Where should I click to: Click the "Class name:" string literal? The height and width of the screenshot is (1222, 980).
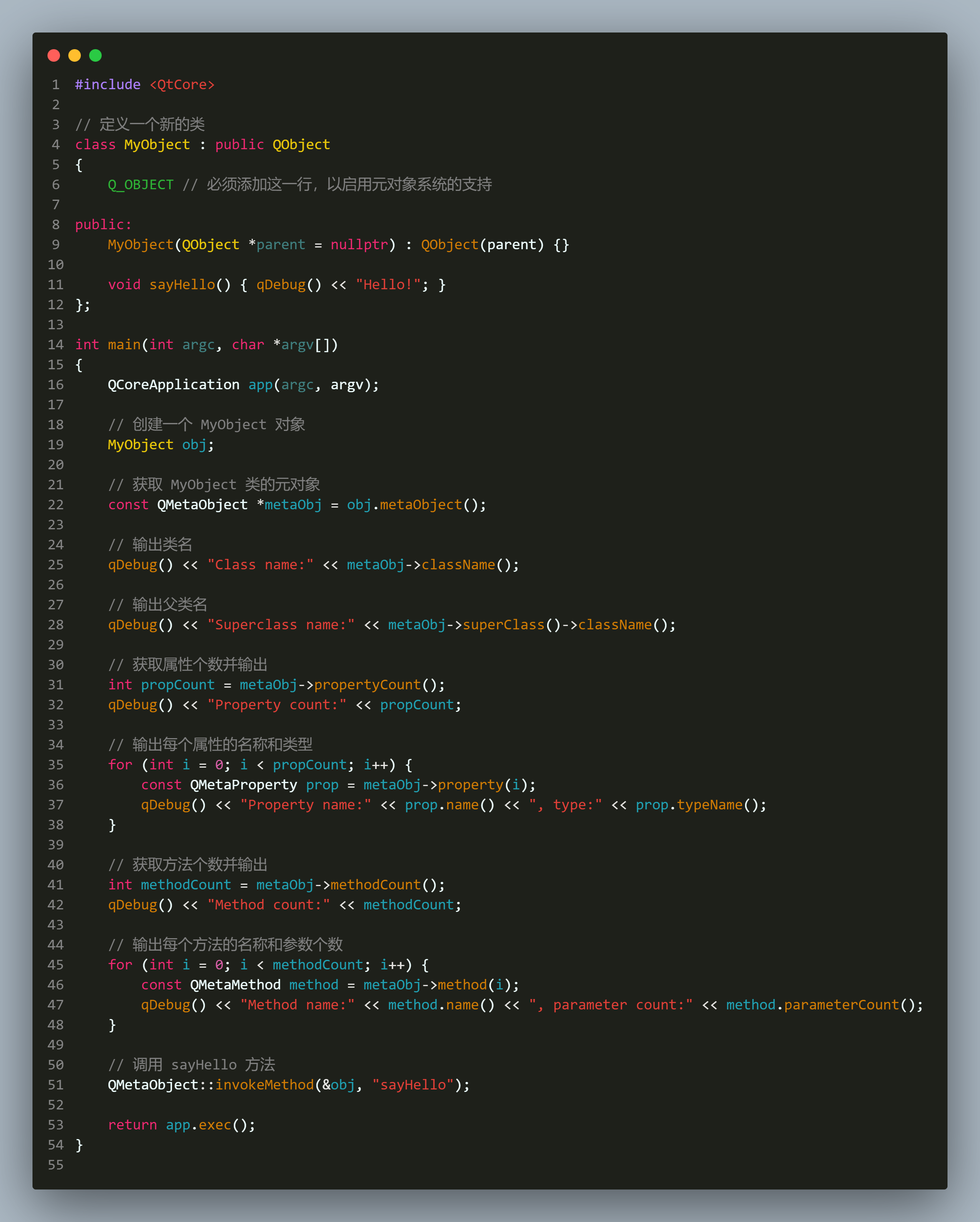(x=260, y=564)
